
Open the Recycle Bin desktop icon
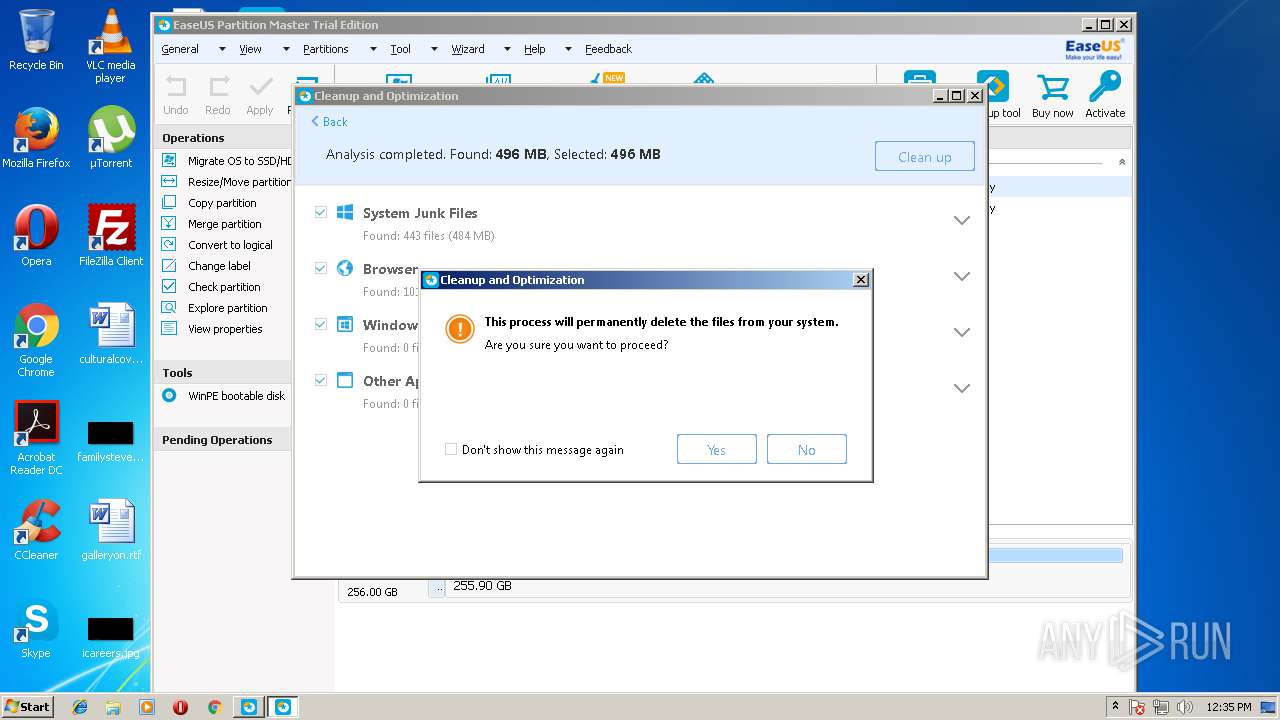[x=36, y=40]
